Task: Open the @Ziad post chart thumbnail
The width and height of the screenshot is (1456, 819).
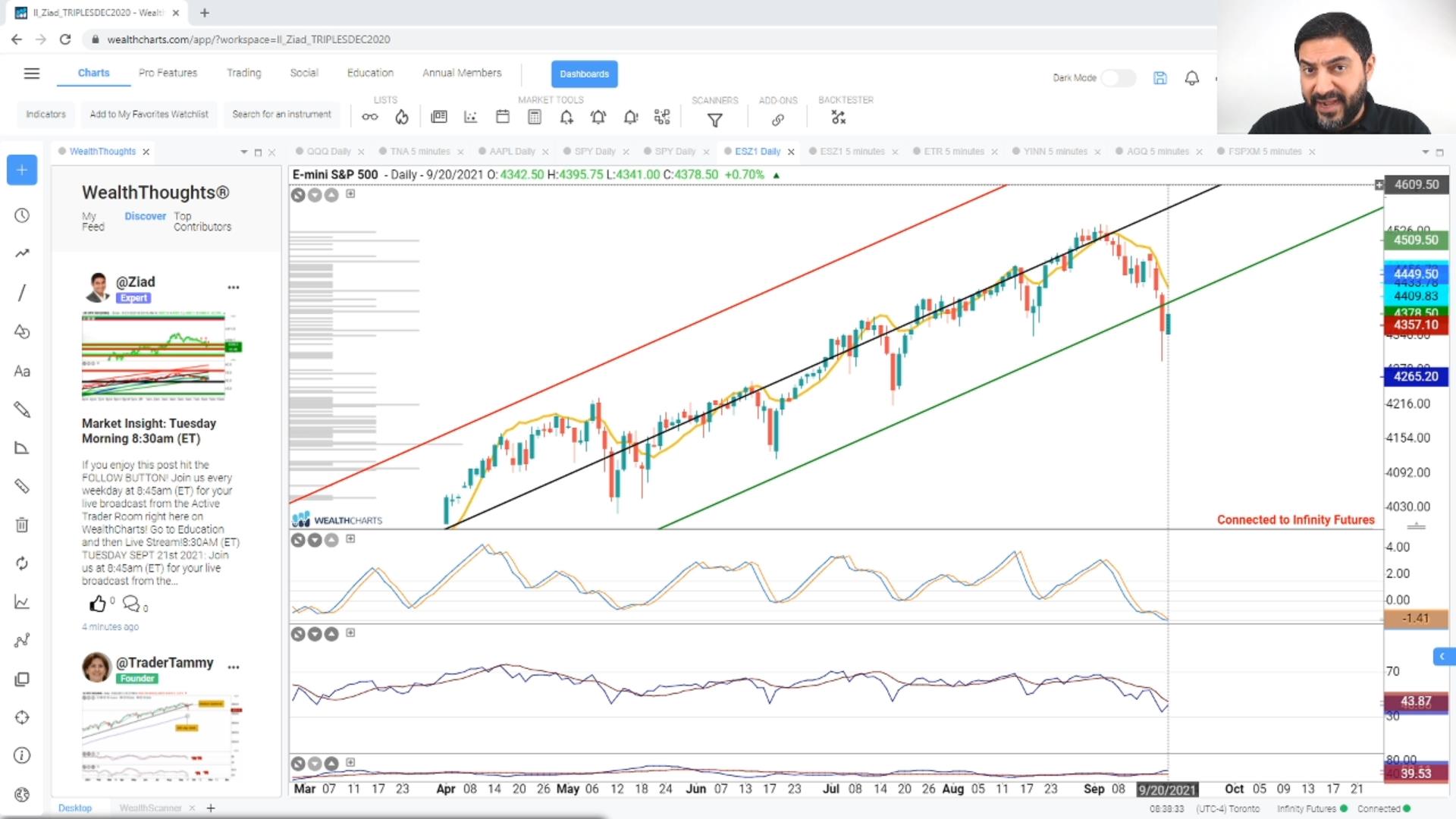Action: pos(161,356)
